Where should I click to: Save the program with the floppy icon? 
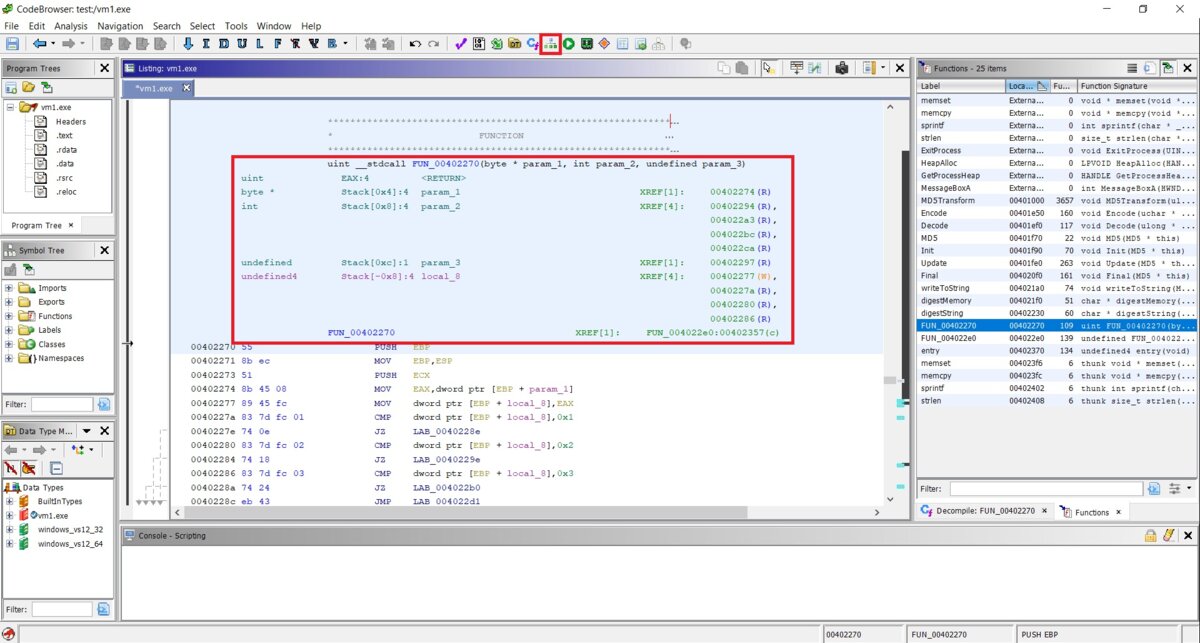[x=13, y=44]
